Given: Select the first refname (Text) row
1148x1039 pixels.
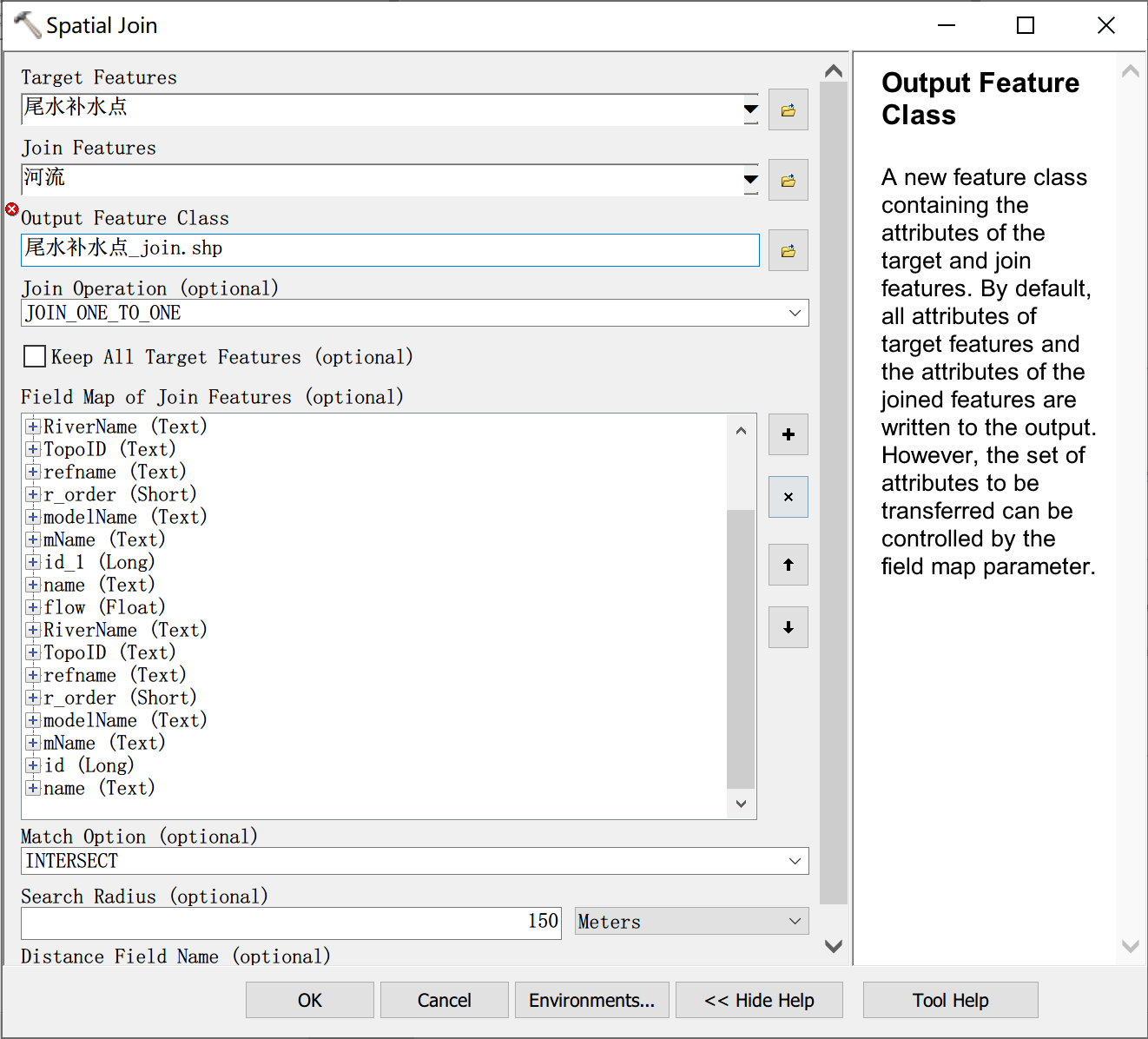Looking at the screenshot, I should (115, 472).
